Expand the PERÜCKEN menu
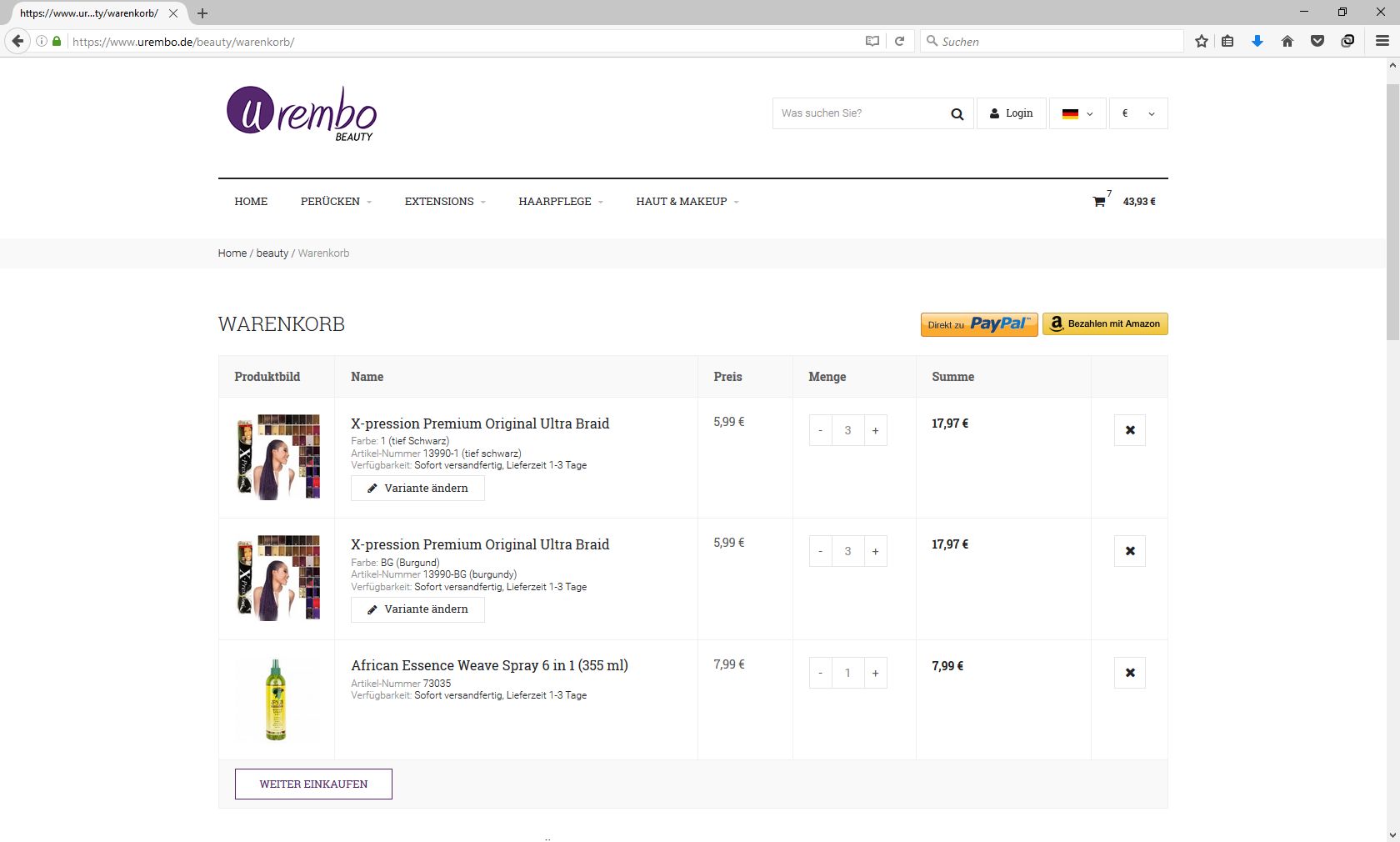1400x842 pixels. pos(336,201)
